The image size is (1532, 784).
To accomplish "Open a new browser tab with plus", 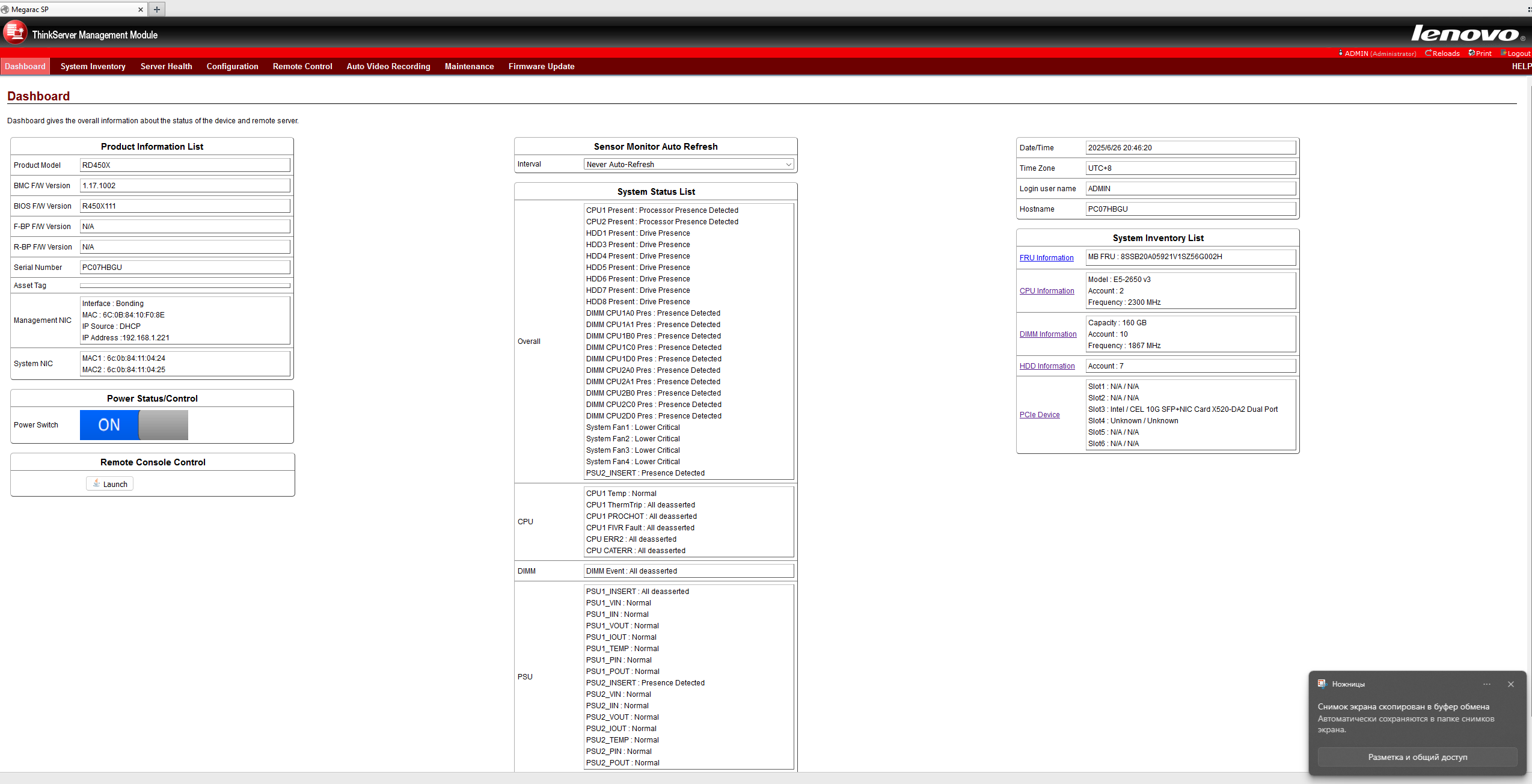I will coord(157,9).
